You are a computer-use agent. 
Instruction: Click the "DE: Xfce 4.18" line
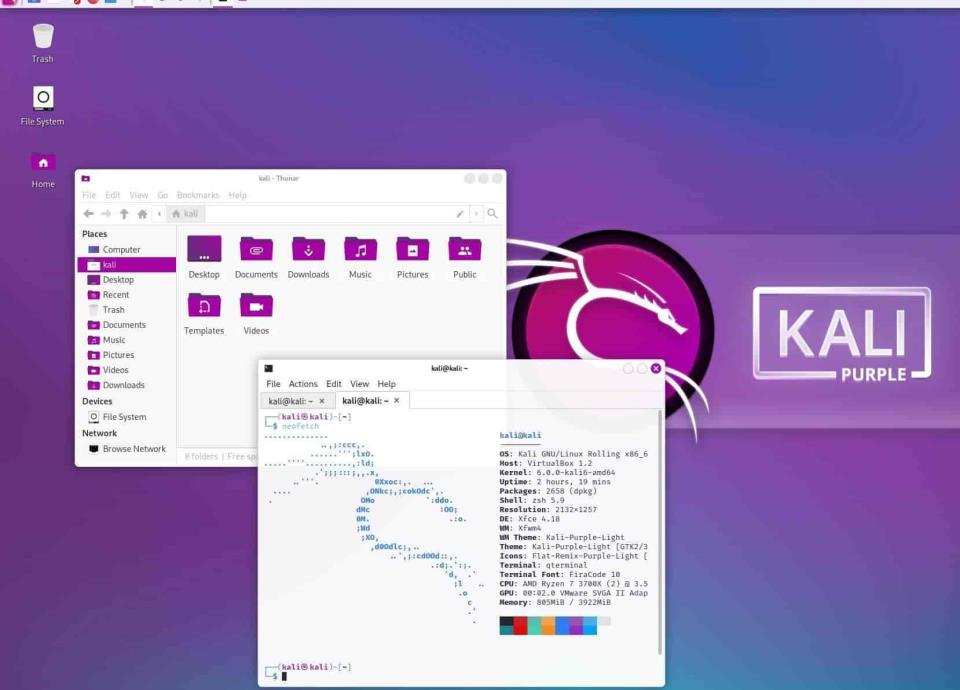(530, 519)
